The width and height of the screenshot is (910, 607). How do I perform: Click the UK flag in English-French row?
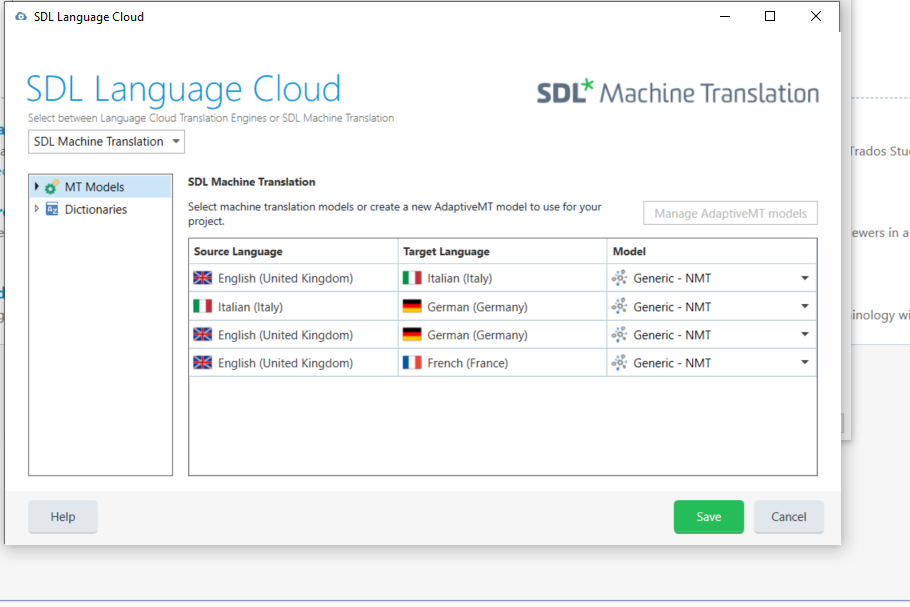pyautogui.click(x=203, y=363)
